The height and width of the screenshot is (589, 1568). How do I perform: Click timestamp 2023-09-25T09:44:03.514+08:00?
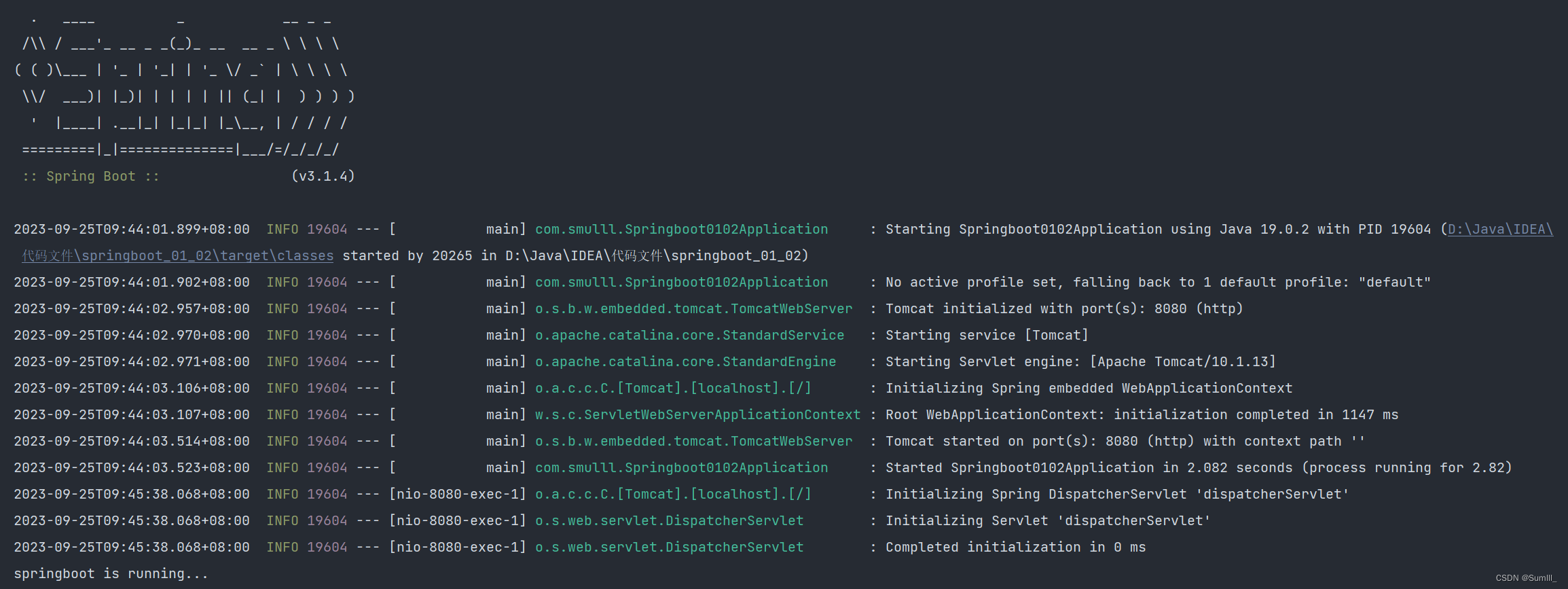point(132,442)
